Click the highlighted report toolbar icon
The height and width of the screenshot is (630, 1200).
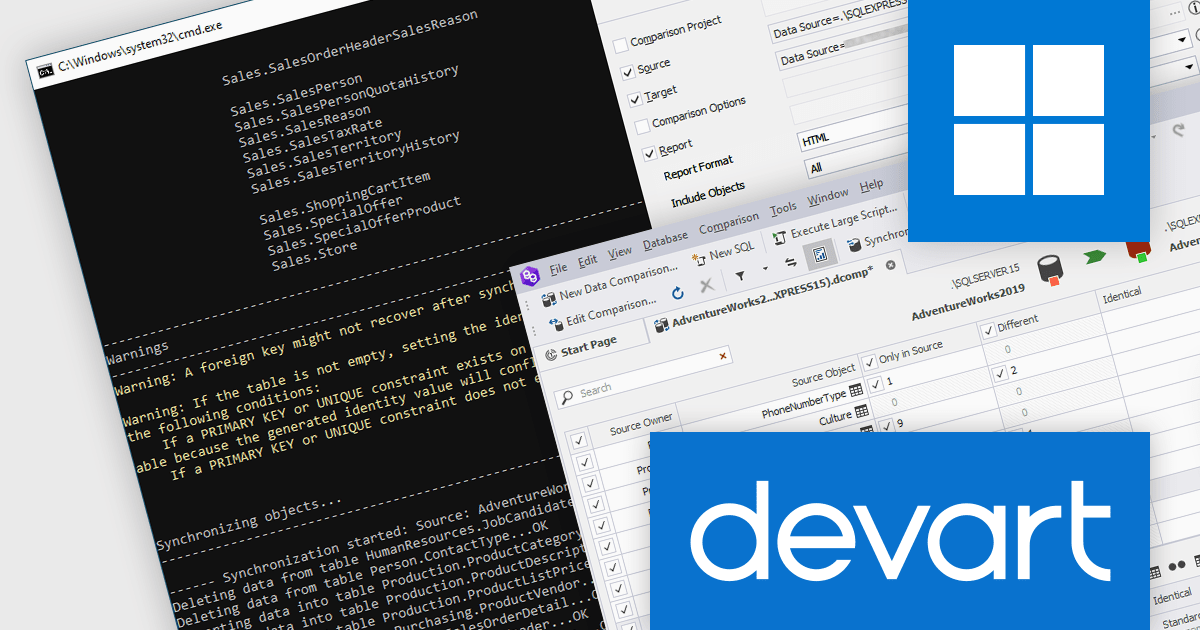[x=819, y=255]
